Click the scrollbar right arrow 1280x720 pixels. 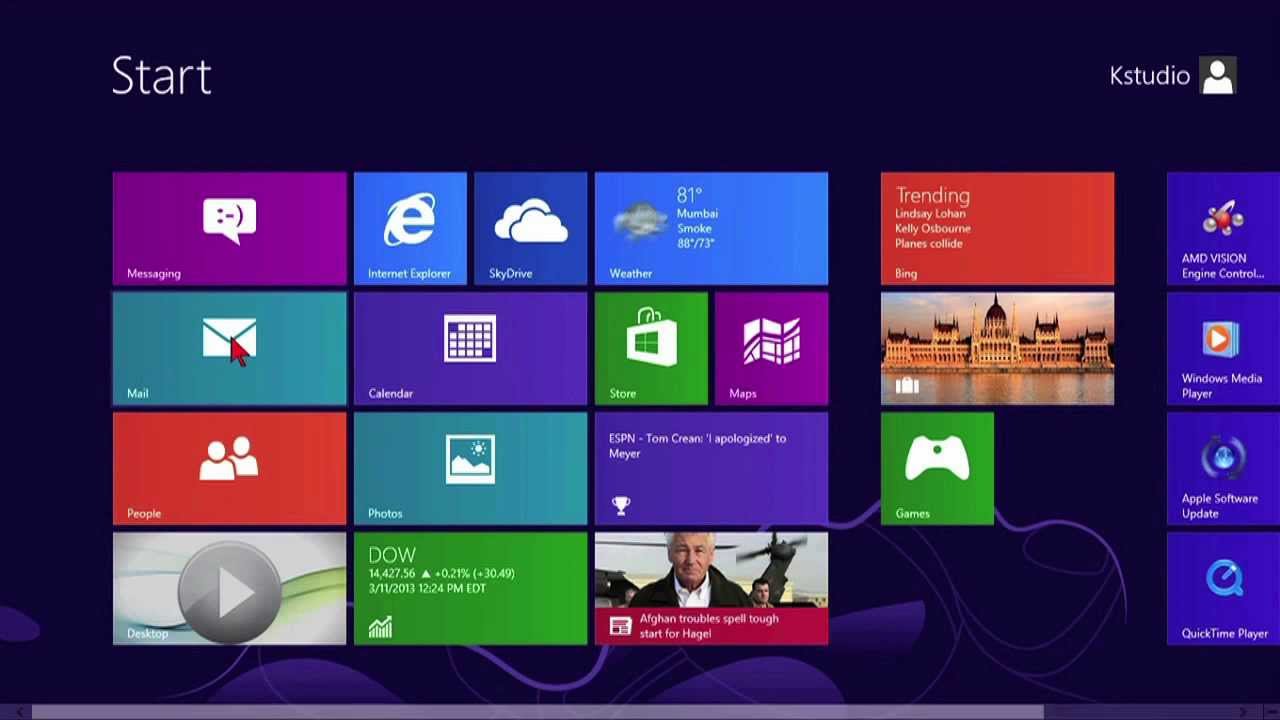[1243, 712]
